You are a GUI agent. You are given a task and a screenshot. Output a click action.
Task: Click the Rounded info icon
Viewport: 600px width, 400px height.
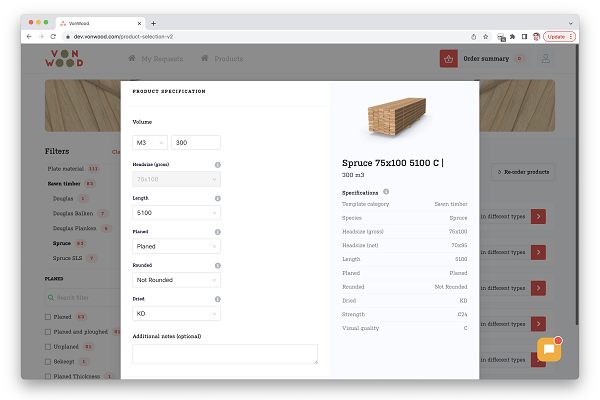218,266
